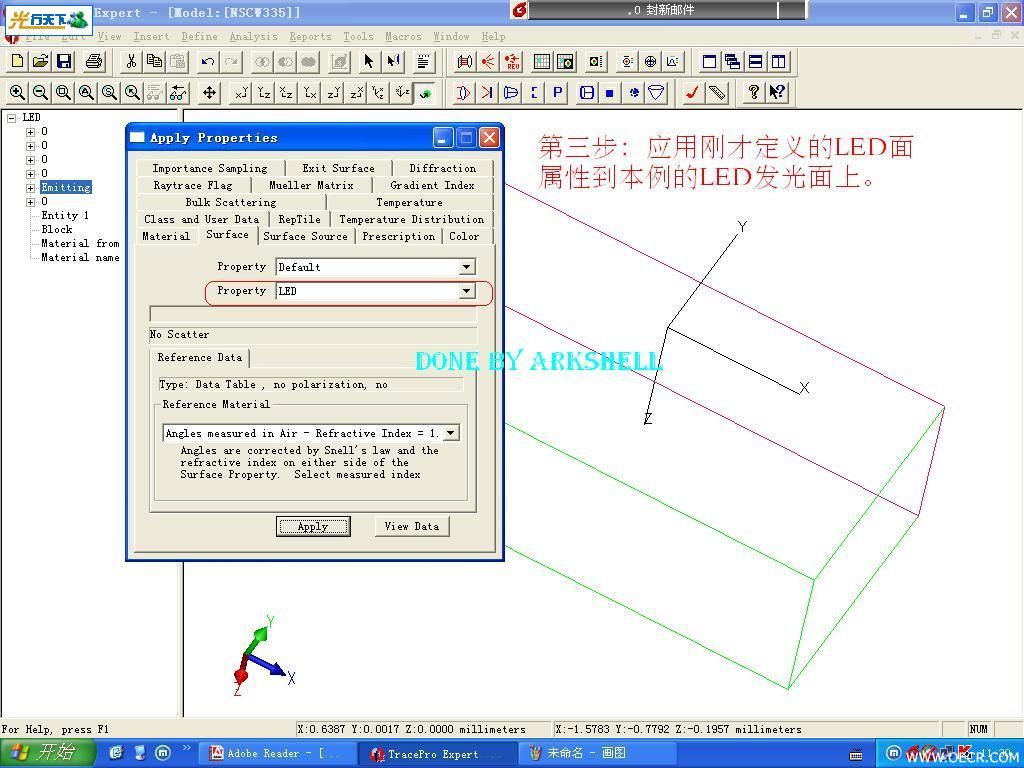This screenshot has width=1024, height=768.
Task: Open the Analysis menu
Action: tap(253, 37)
